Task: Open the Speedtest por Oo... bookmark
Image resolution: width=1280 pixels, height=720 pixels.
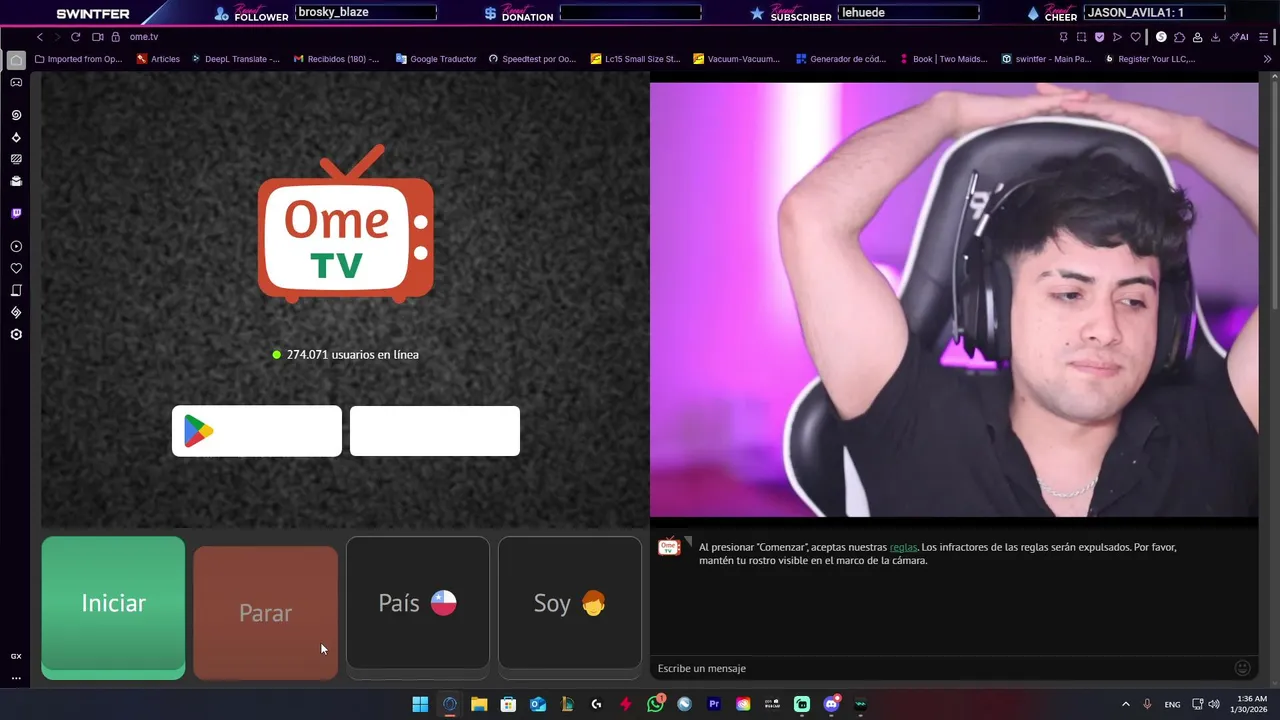Action: click(x=532, y=59)
